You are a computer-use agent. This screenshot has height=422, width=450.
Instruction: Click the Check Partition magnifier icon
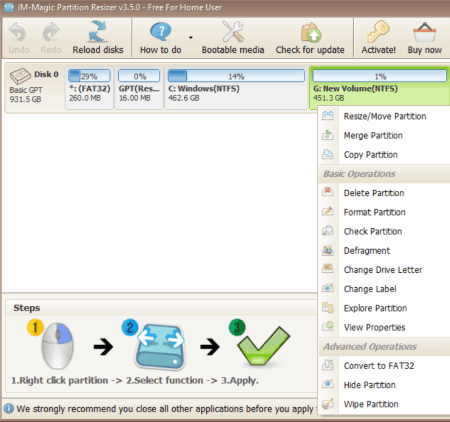(x=328, y=231)
